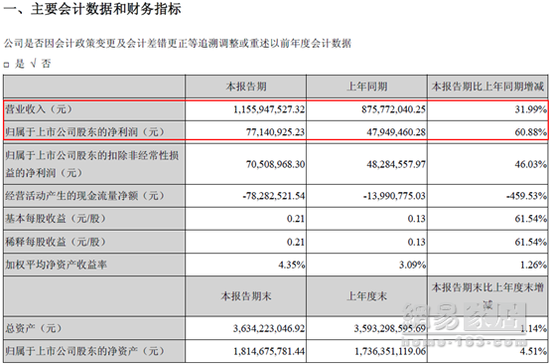Click total assets value 3,634,223,046.92
The image size is (550, 364).
[x=269, y=329]
